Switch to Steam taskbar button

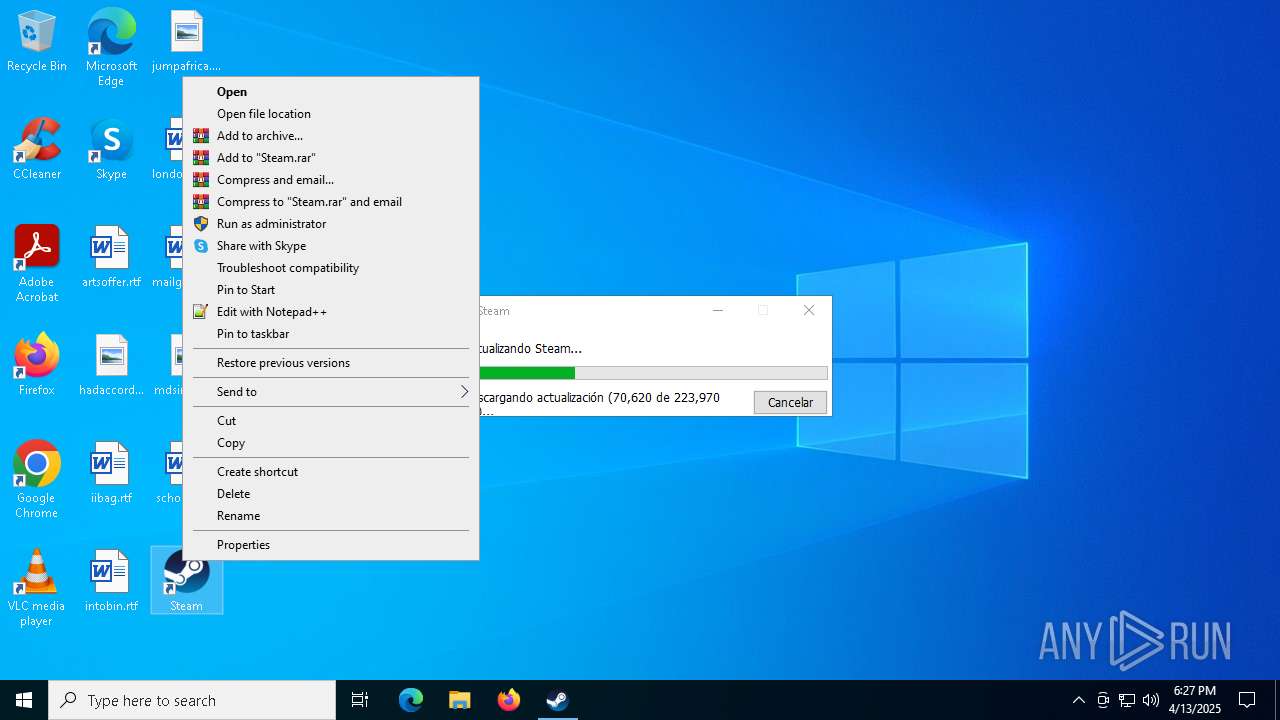pyautogui.click(x=557, y=700)
